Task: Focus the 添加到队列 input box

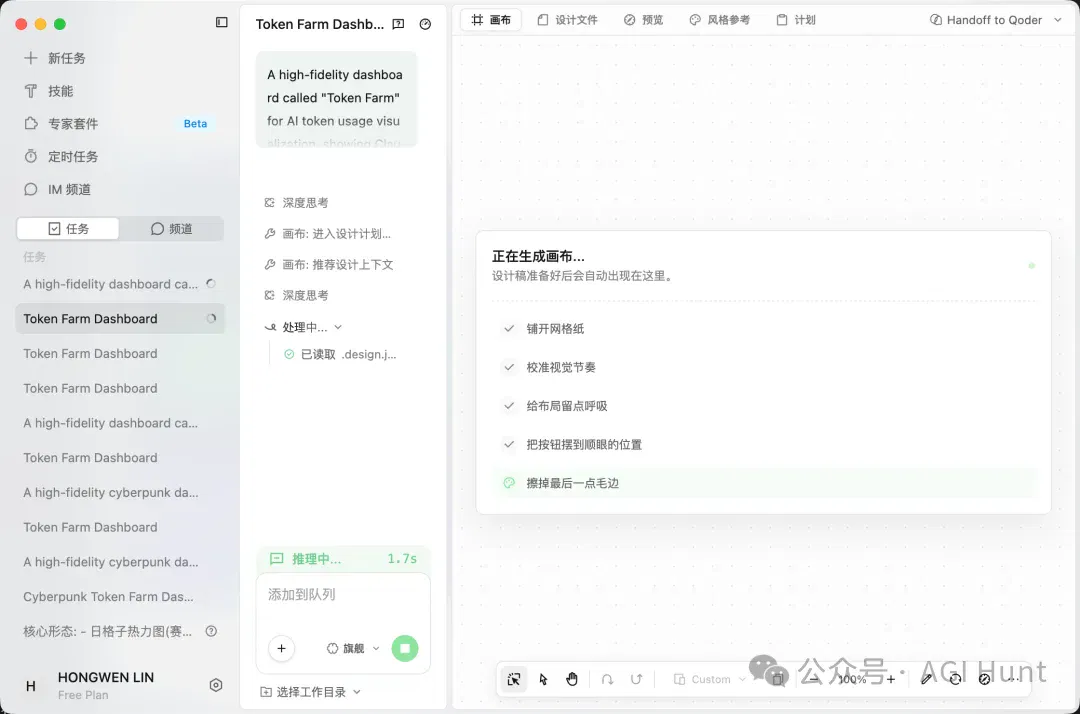Action: pos(343,595)
